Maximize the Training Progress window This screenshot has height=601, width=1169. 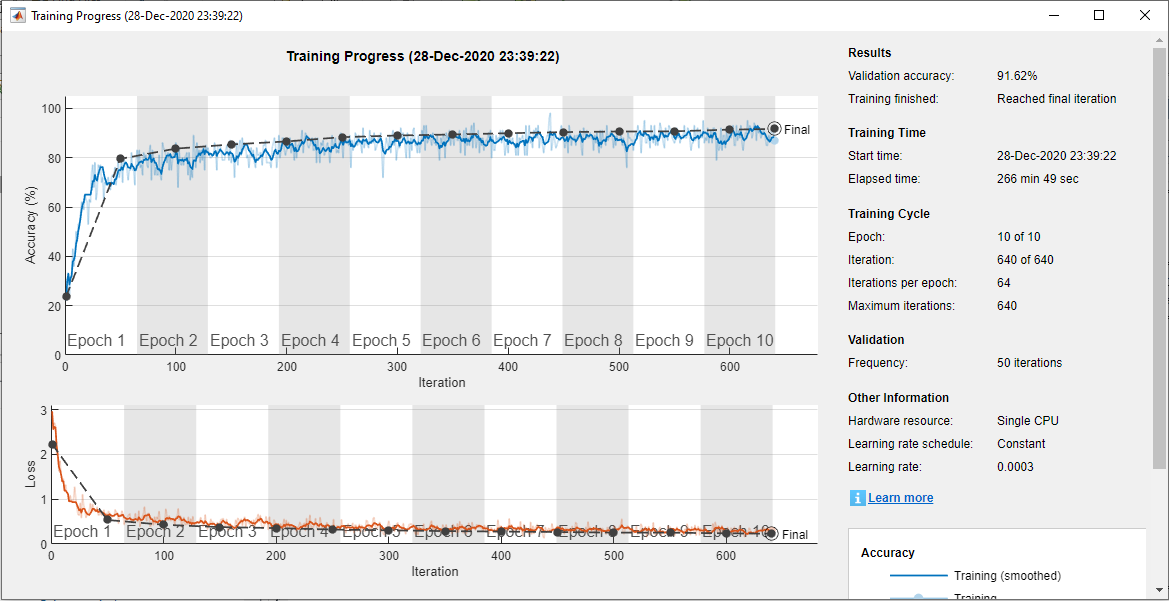click(x=1097, y=15)
